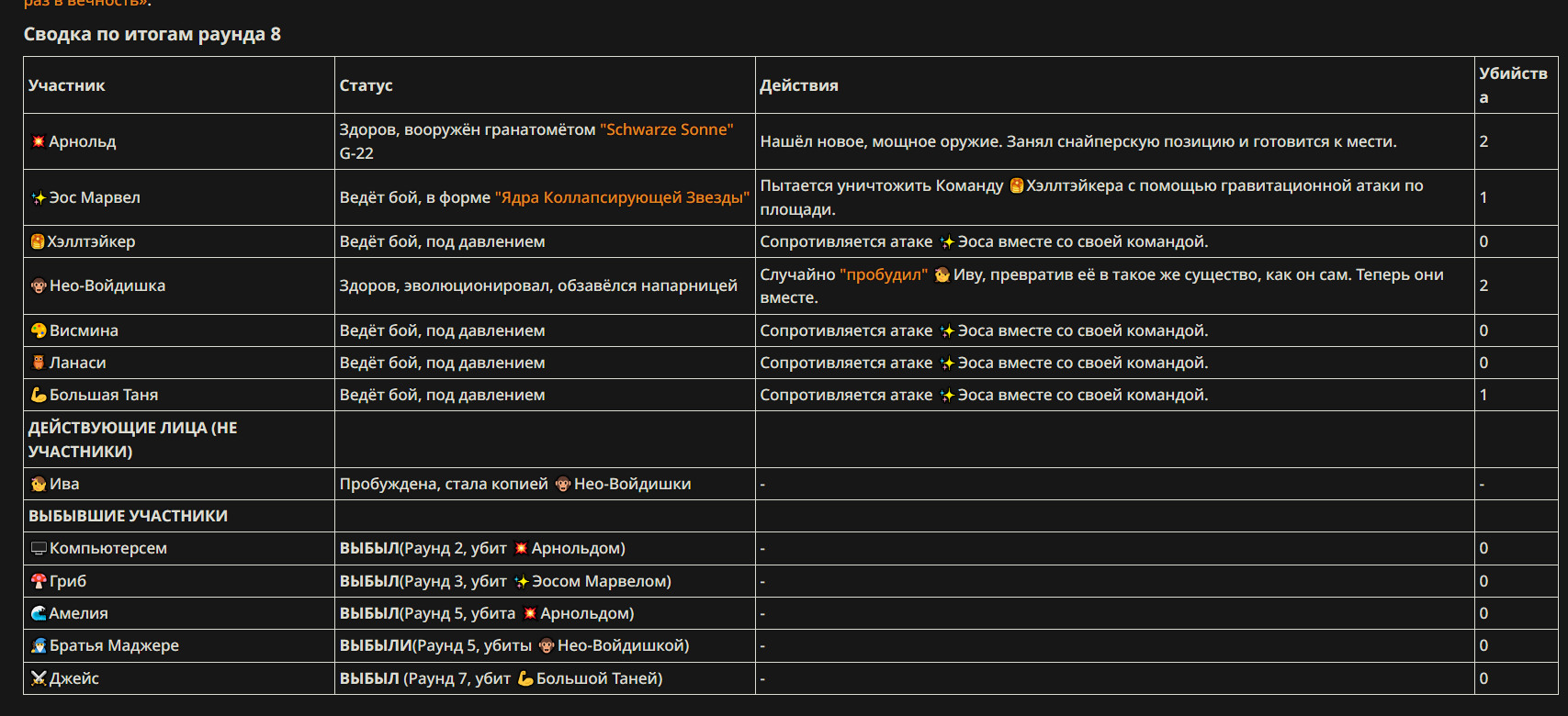Click the text "Пытается уничтожить Команду" in Эос Марвел's row
This screenshot has height=716, width=1568.
(882, 185)
